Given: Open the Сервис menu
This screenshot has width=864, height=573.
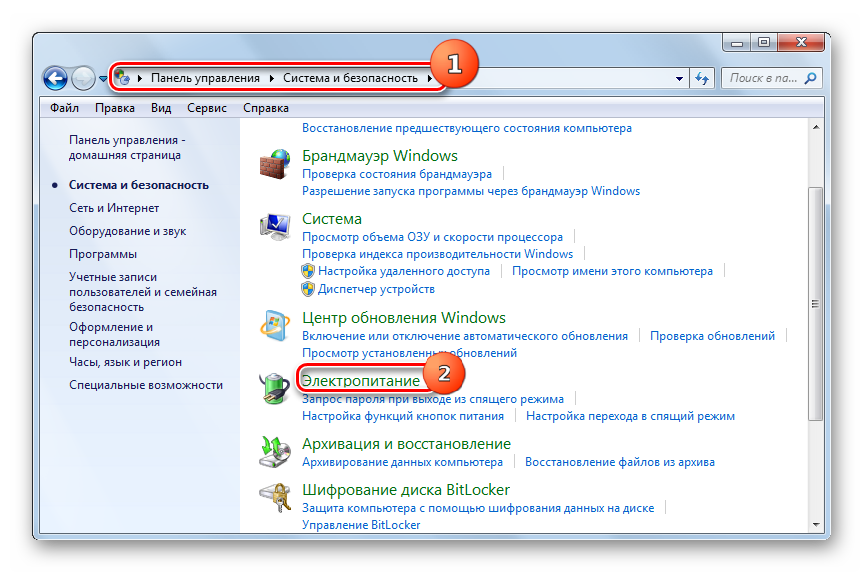Looking at the screenshot, I should coord(207,108).
